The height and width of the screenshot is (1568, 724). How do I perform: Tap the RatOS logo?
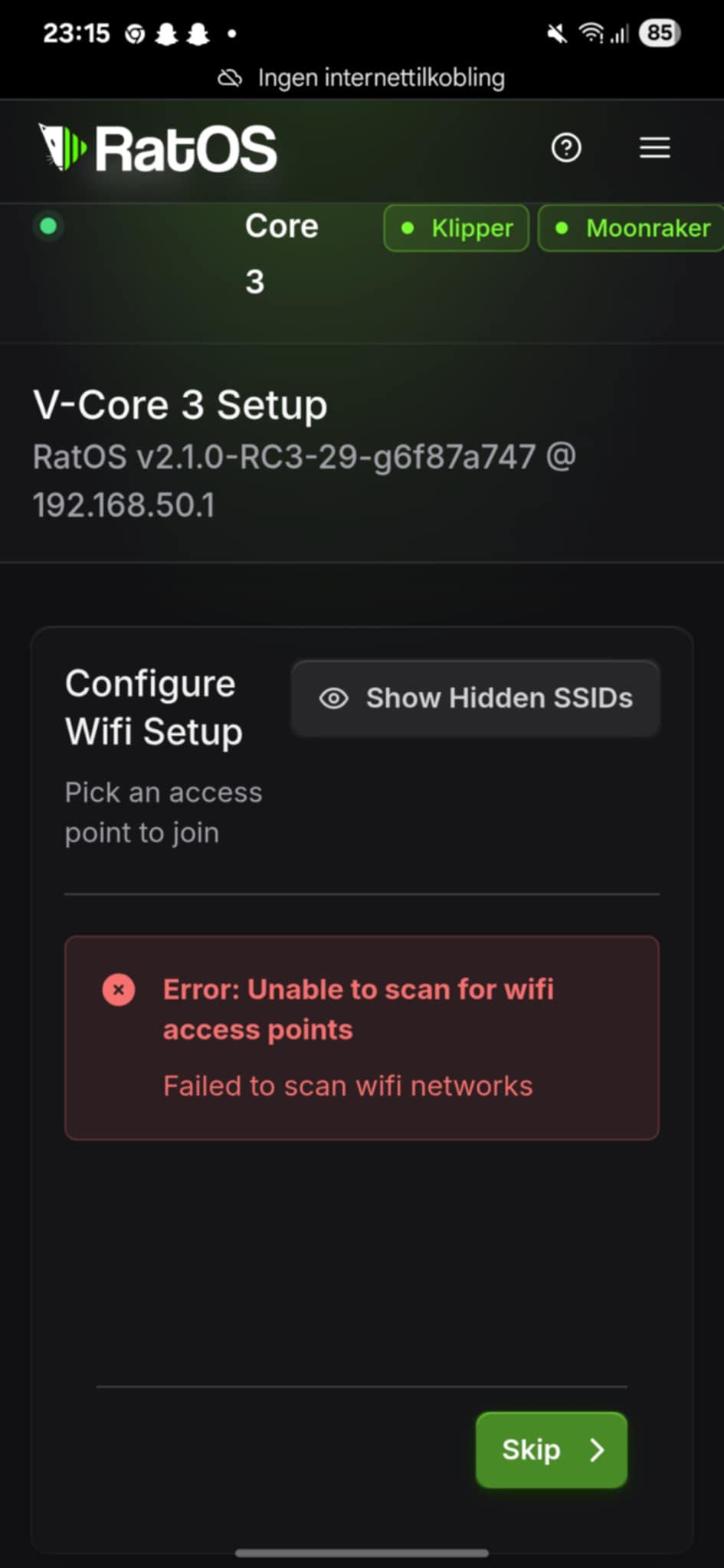158,148
